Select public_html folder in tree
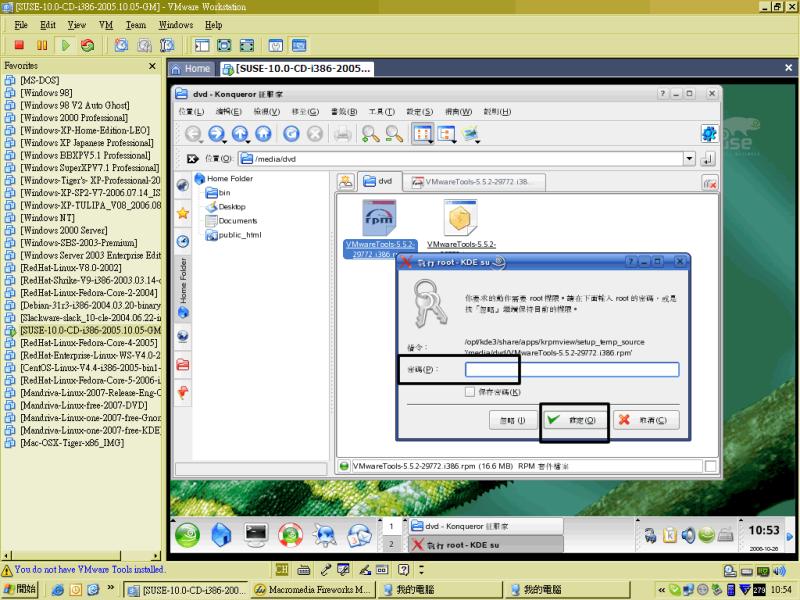Screen dimensions: 800x600 point(234,235)
